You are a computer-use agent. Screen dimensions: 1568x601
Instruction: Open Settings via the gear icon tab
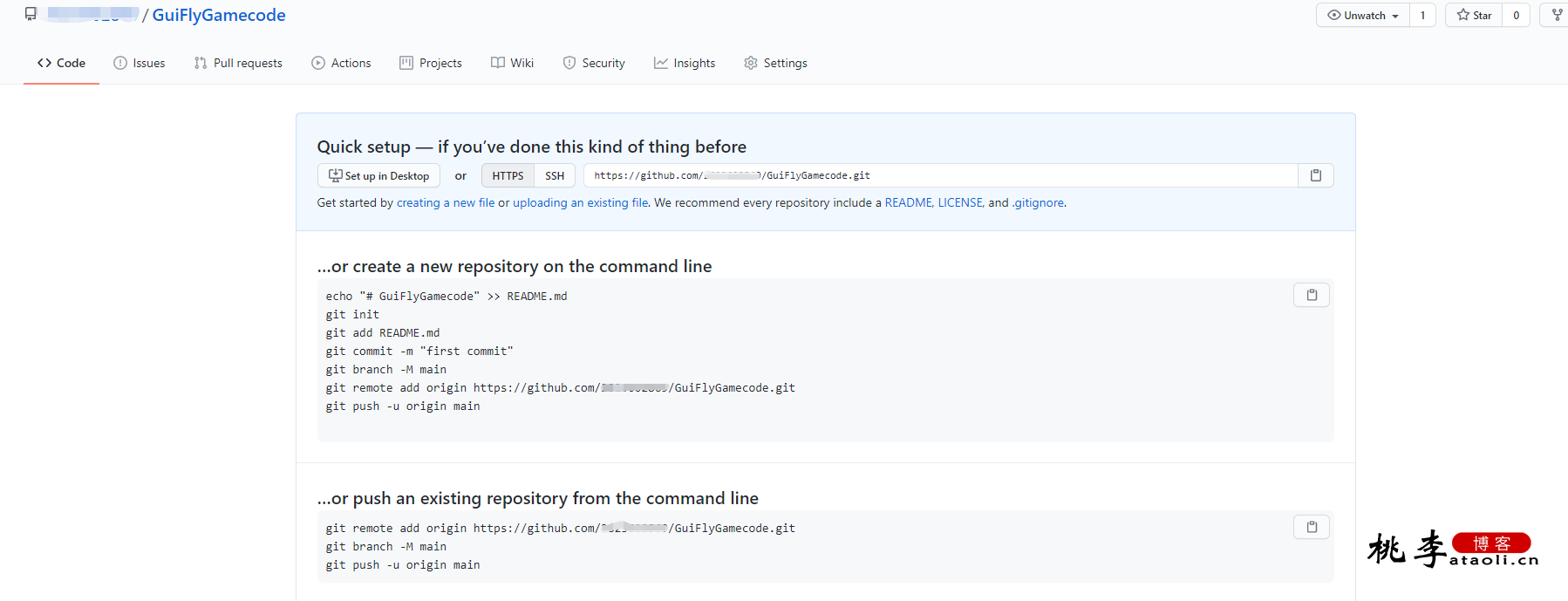[x=775, y=63]
